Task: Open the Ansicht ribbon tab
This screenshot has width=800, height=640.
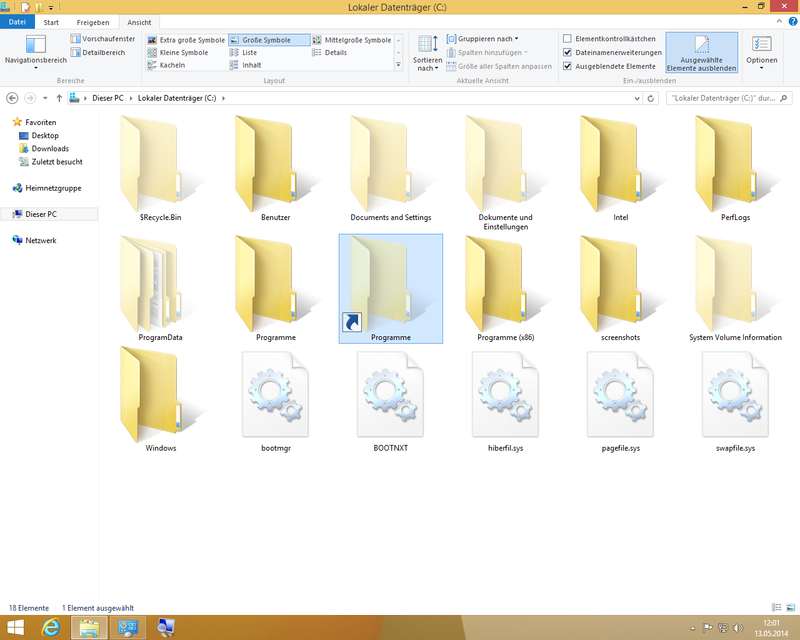Action: pyautogui.click(x=139, y=22)
